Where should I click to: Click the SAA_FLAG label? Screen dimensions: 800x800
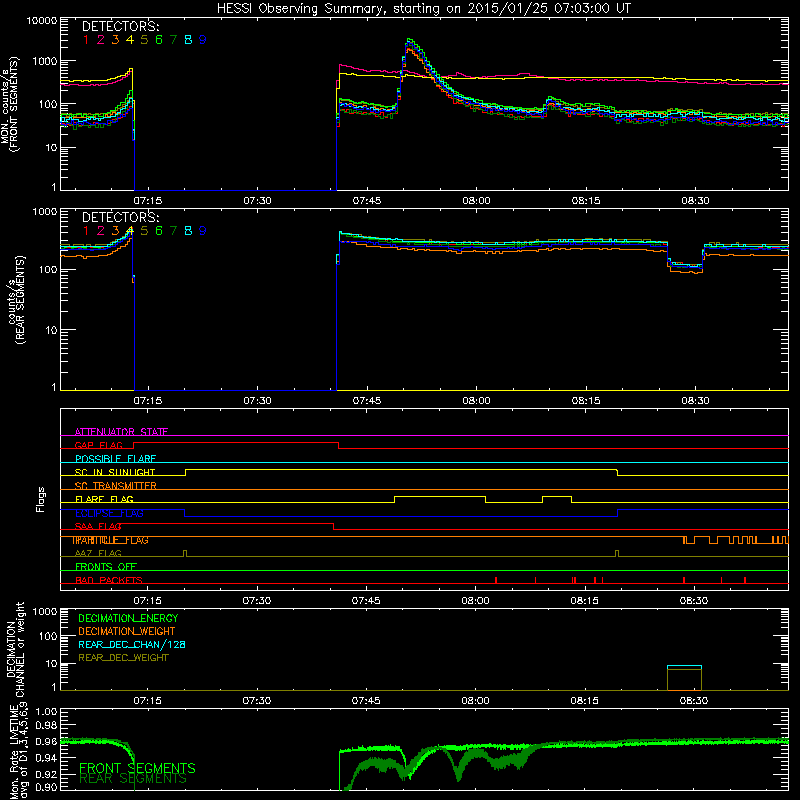(98, 526)
